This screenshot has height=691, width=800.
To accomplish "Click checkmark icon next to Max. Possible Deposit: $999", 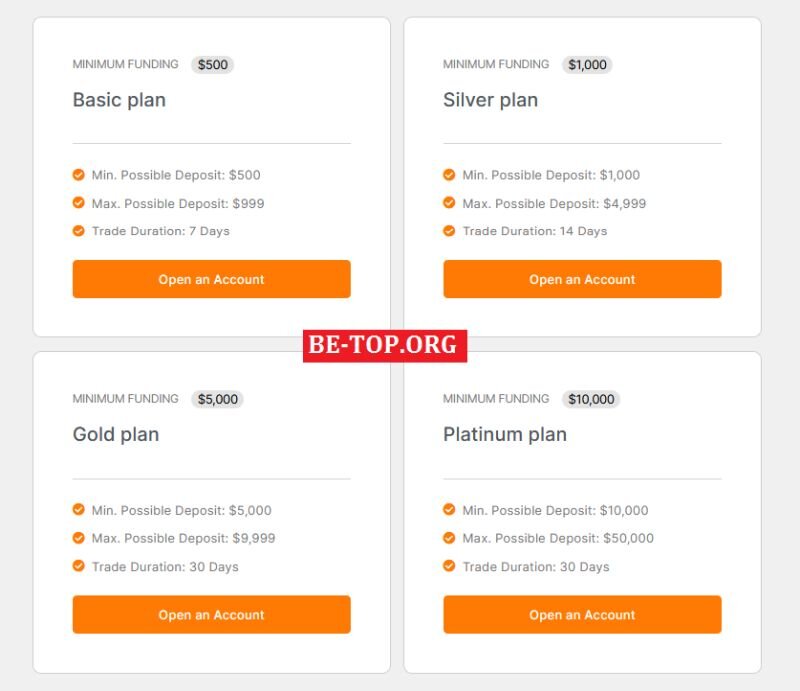I will tap(79, 203).
